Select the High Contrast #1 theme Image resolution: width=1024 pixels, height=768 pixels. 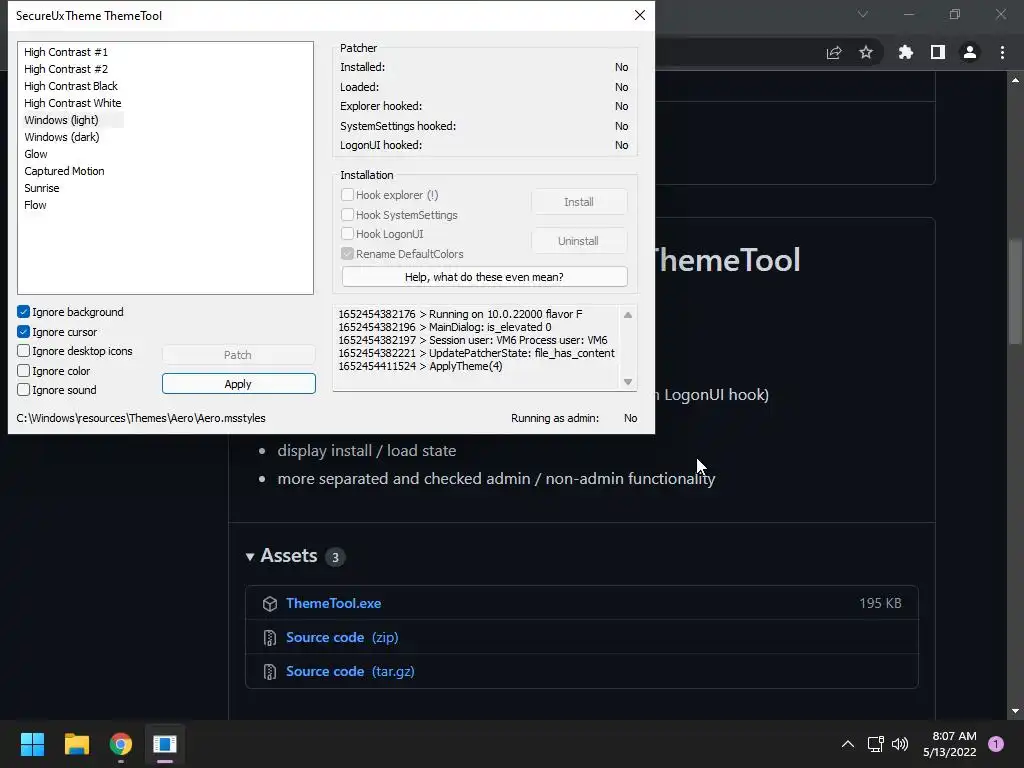66,52
